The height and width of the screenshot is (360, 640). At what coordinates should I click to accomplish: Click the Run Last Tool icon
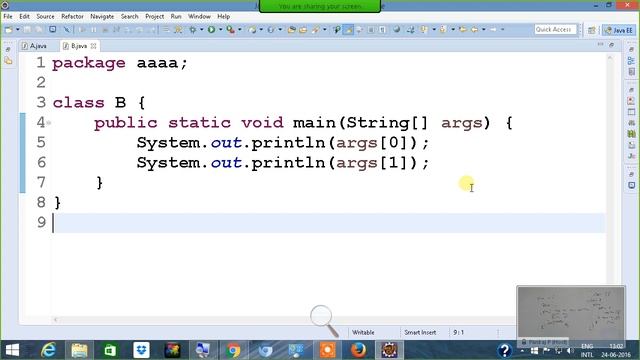point(231,30)
